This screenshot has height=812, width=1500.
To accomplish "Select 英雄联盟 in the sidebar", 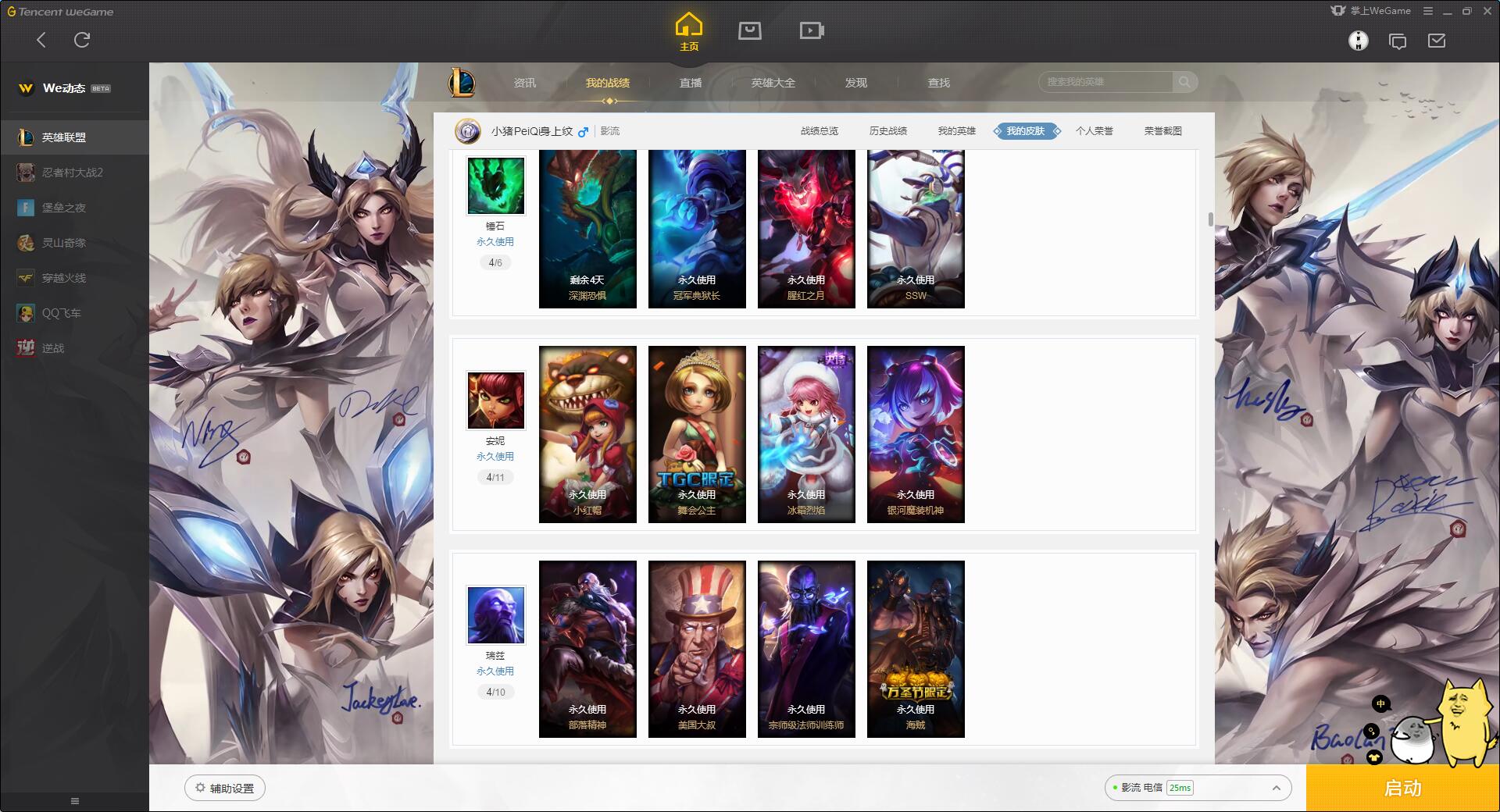I will [x=74, y=137].
